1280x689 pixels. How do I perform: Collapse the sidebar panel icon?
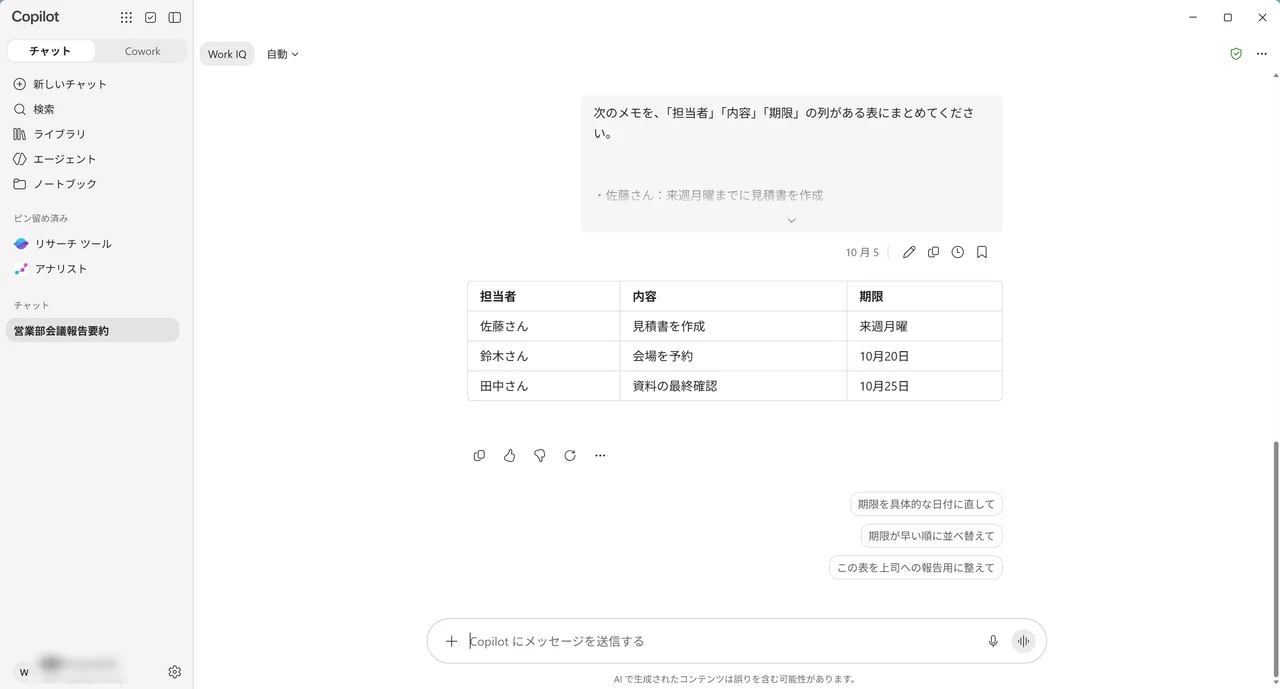pyautogui.click(x=175, y=17)
